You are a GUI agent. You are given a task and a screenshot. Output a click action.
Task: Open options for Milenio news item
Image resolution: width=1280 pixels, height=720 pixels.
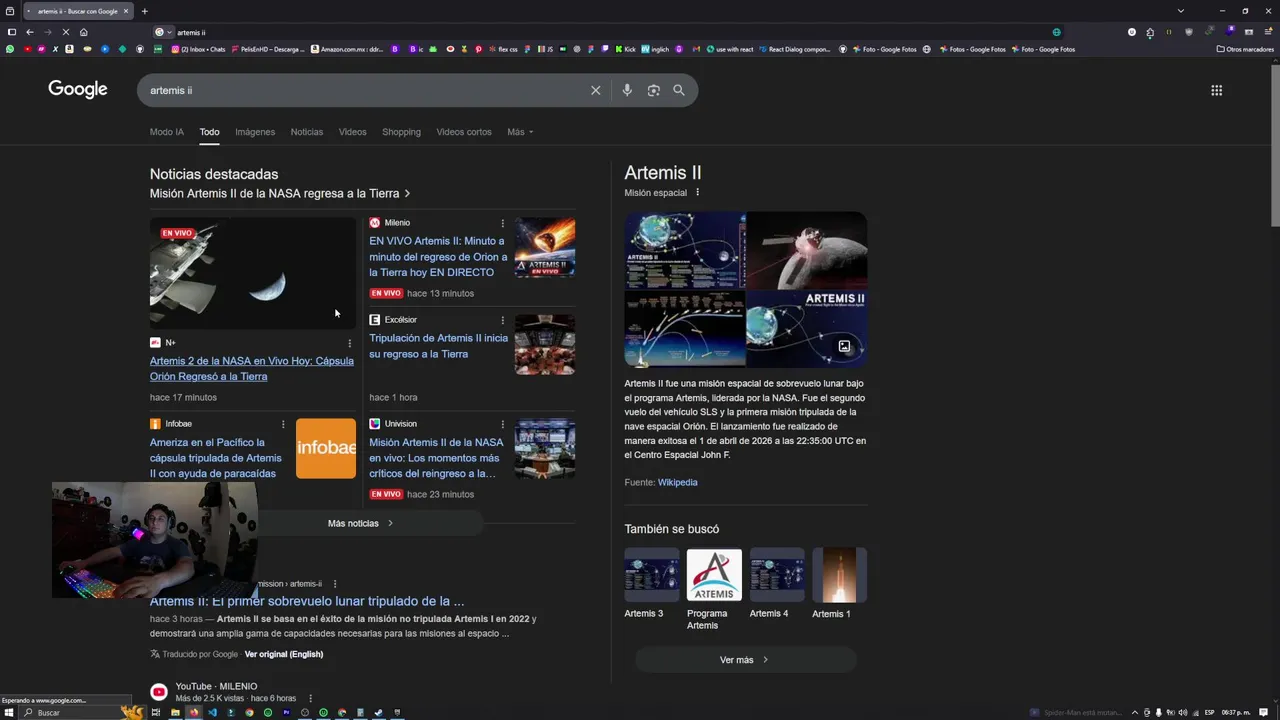click(x=503, y=223)
